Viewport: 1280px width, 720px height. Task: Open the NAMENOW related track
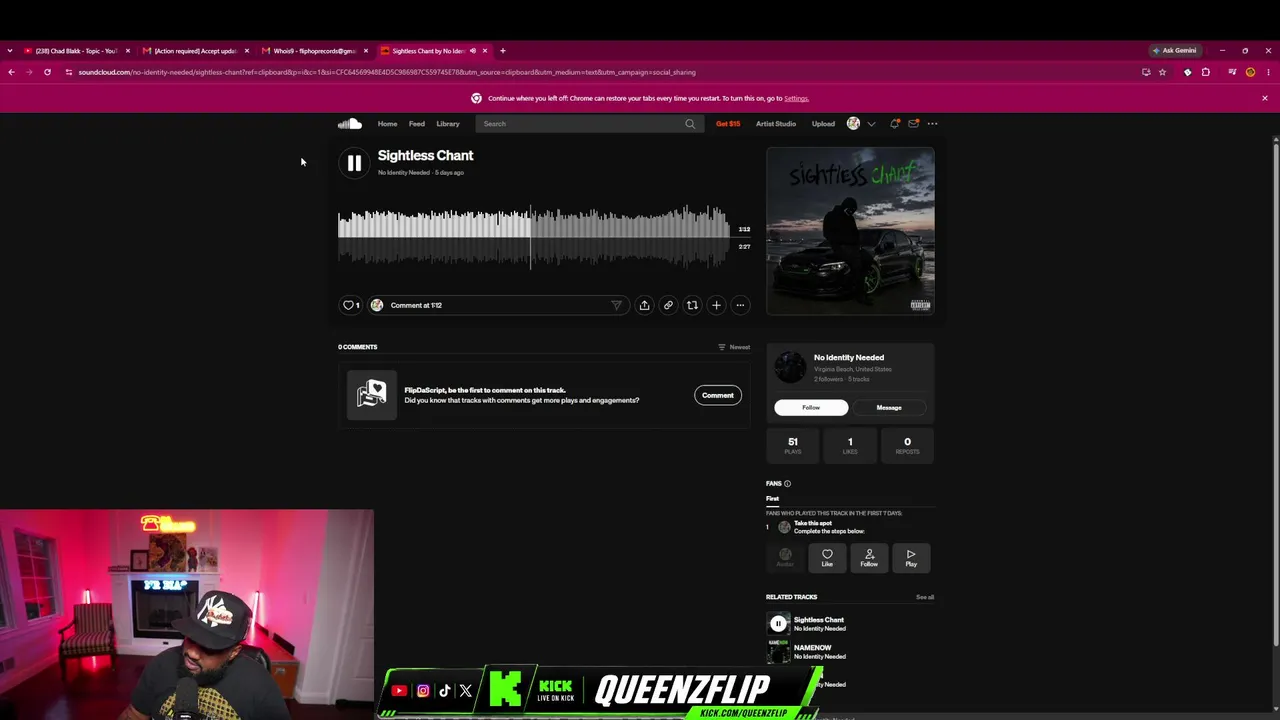click(x=812, y=648)
